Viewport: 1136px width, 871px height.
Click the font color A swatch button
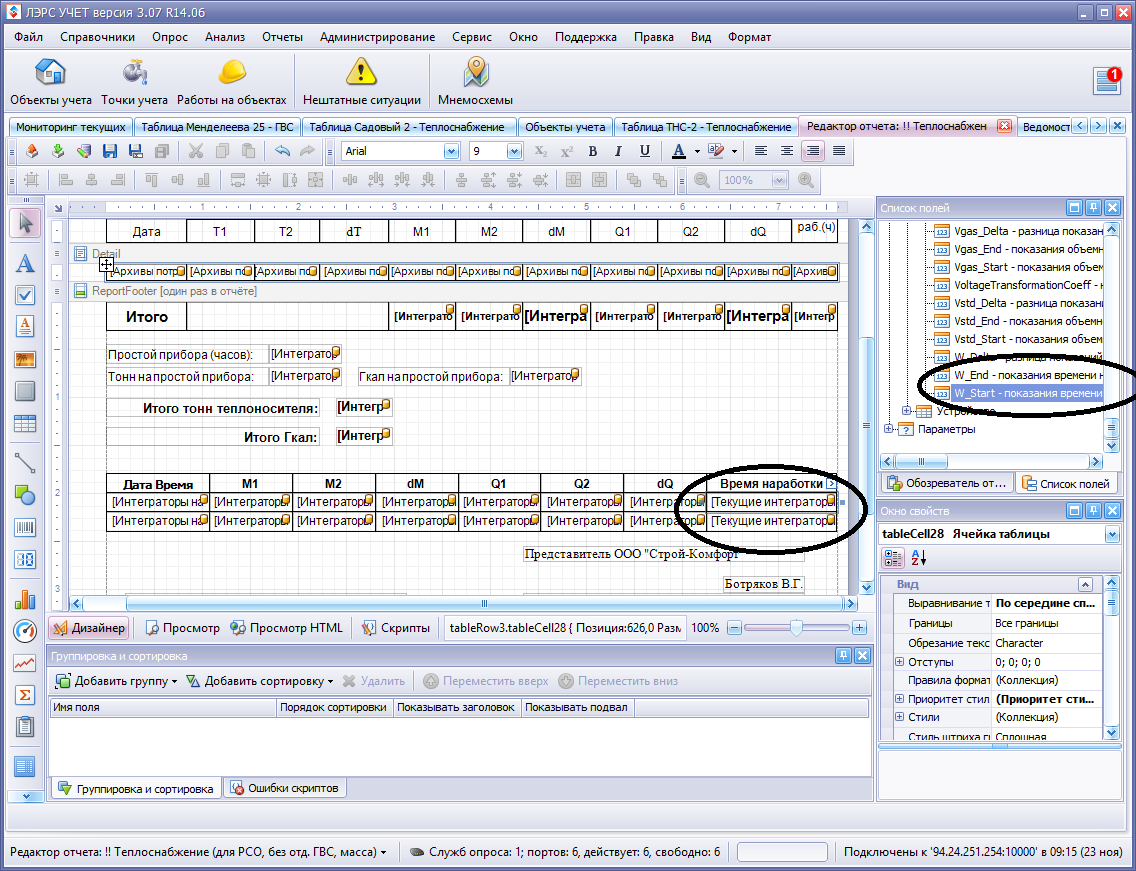coord(679,151)
